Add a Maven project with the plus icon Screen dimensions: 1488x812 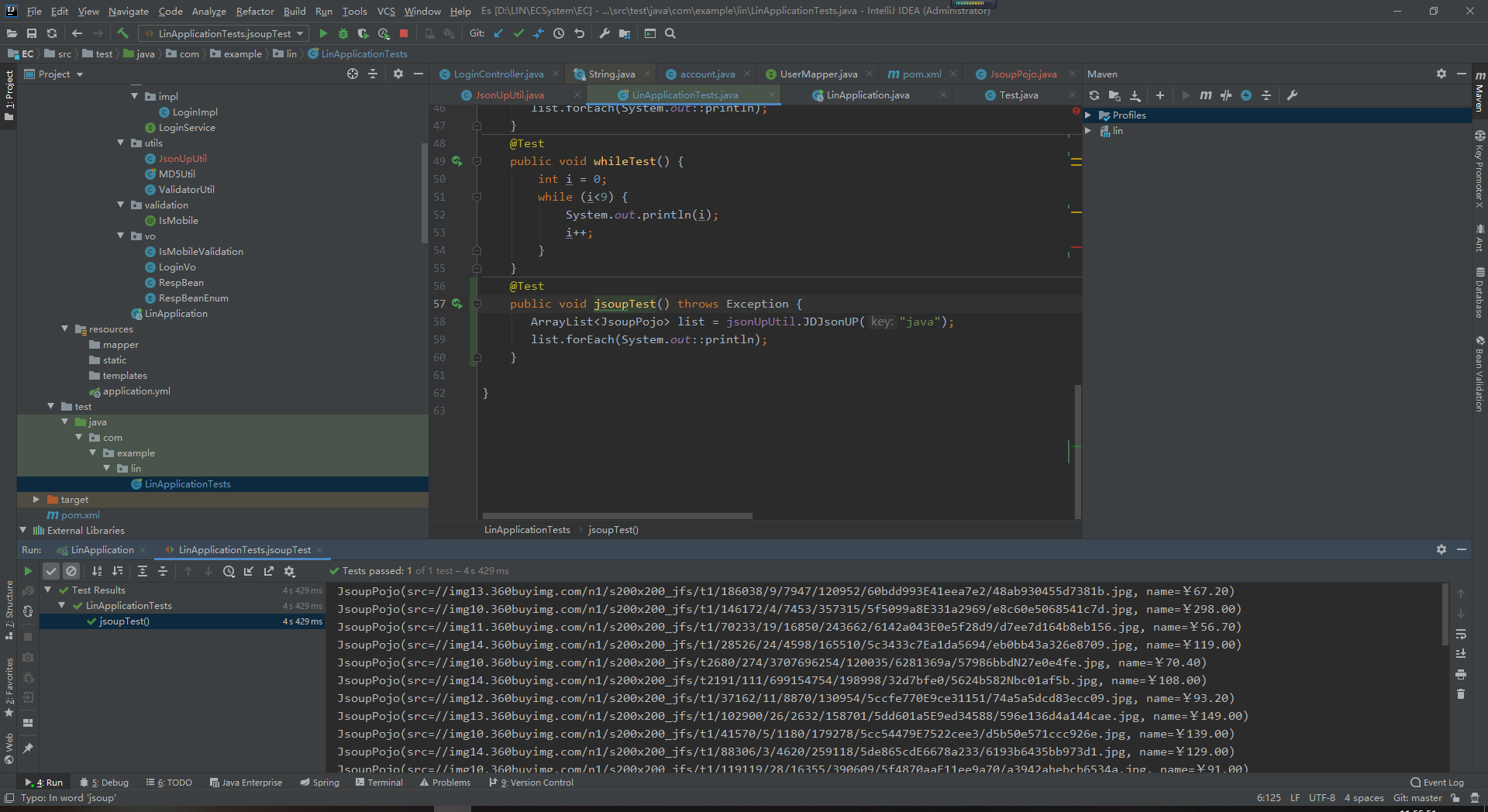tap(1160, 95)
